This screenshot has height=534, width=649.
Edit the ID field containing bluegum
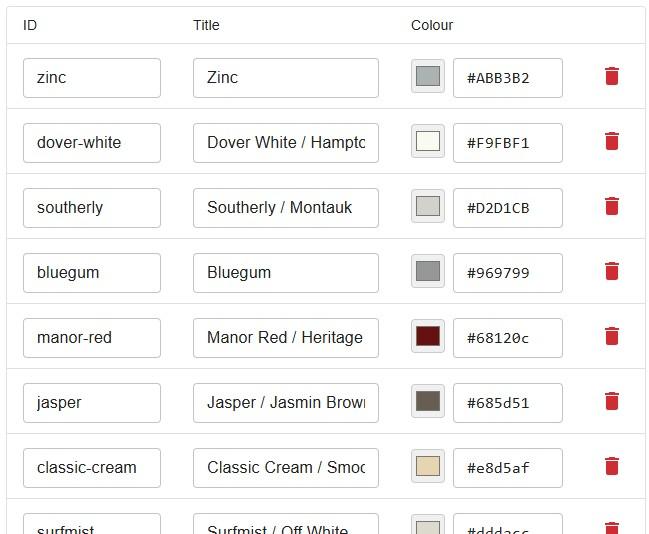92,273
